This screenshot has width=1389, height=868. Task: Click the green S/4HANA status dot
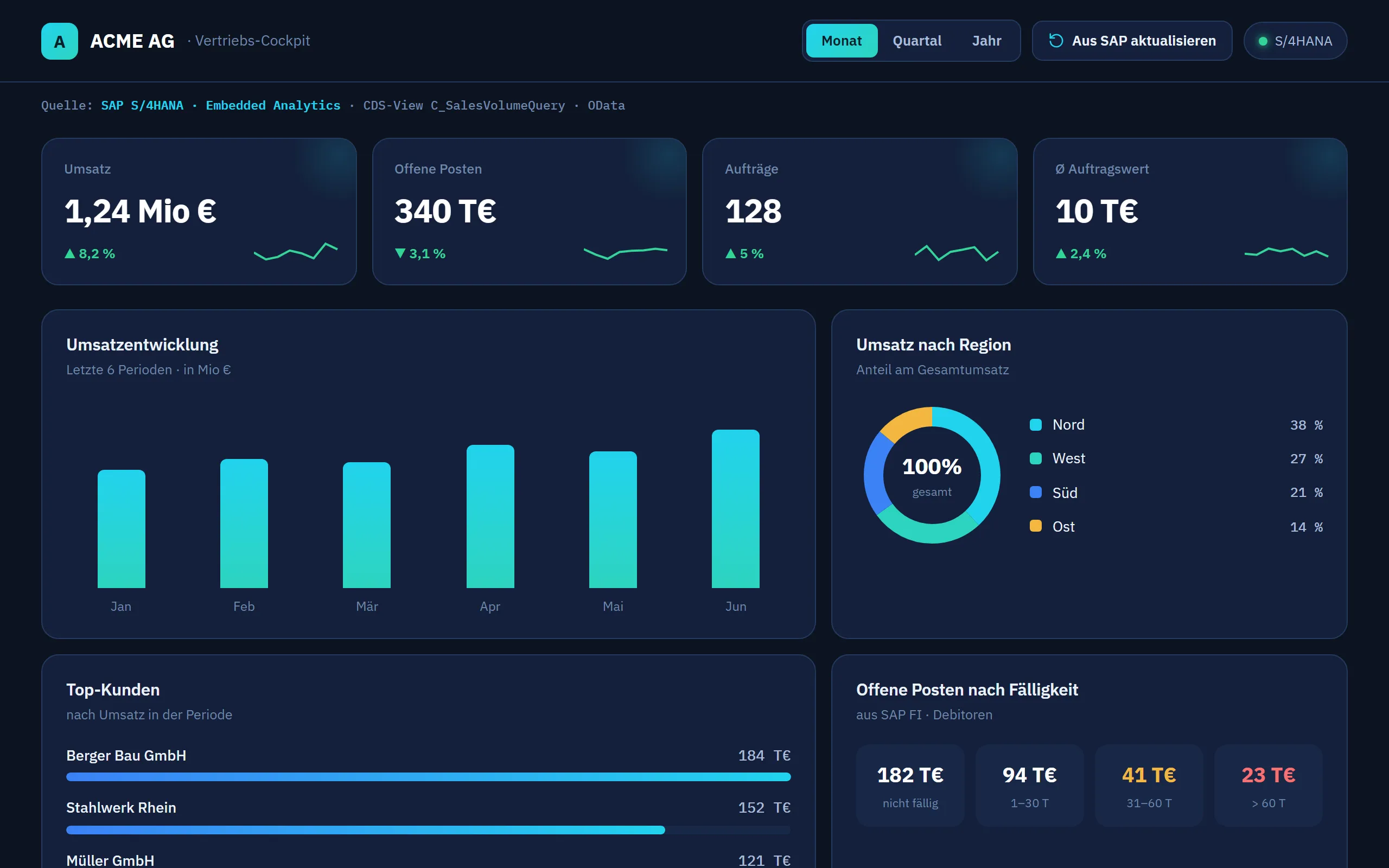(x=1263, y=41)
